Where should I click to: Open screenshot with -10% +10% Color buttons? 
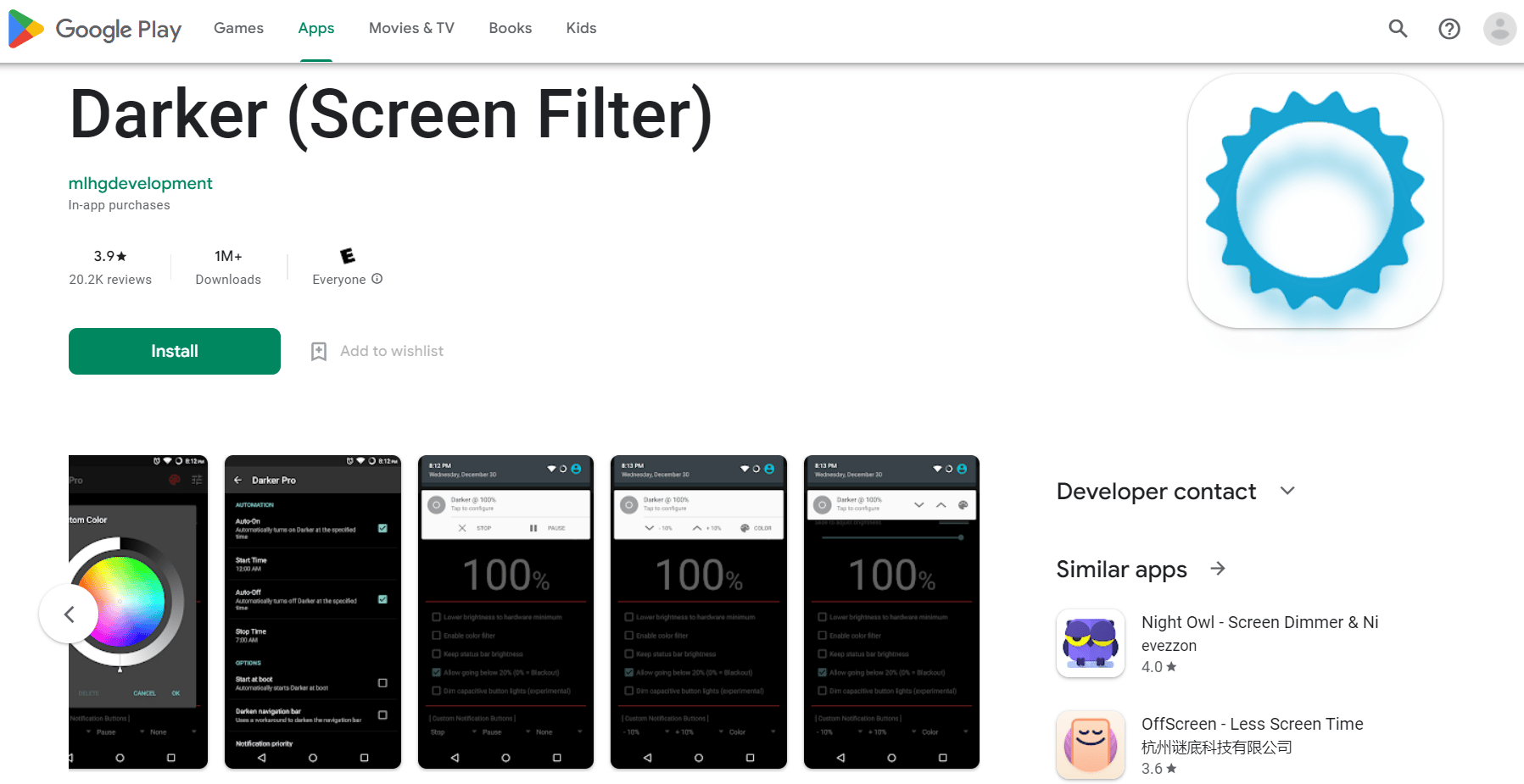click(699, 612)
